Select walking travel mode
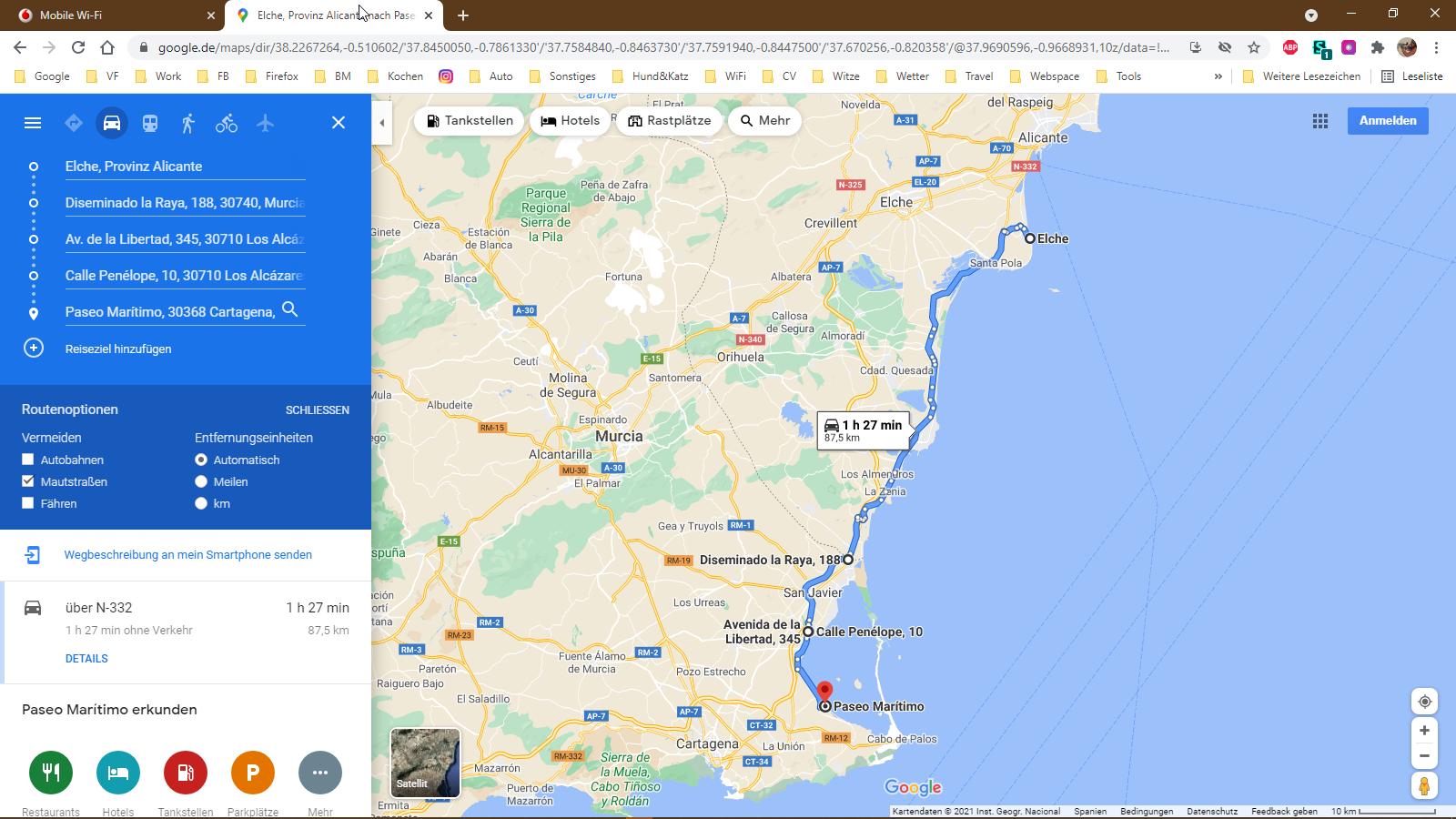This screenshot has height=819, width=1456. pos(188,123)
